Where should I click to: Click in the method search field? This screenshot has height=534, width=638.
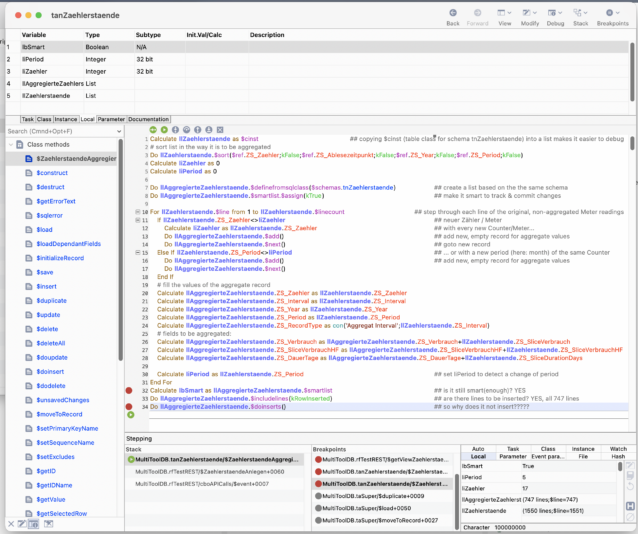pyautogui.click(x=55, y=131)
